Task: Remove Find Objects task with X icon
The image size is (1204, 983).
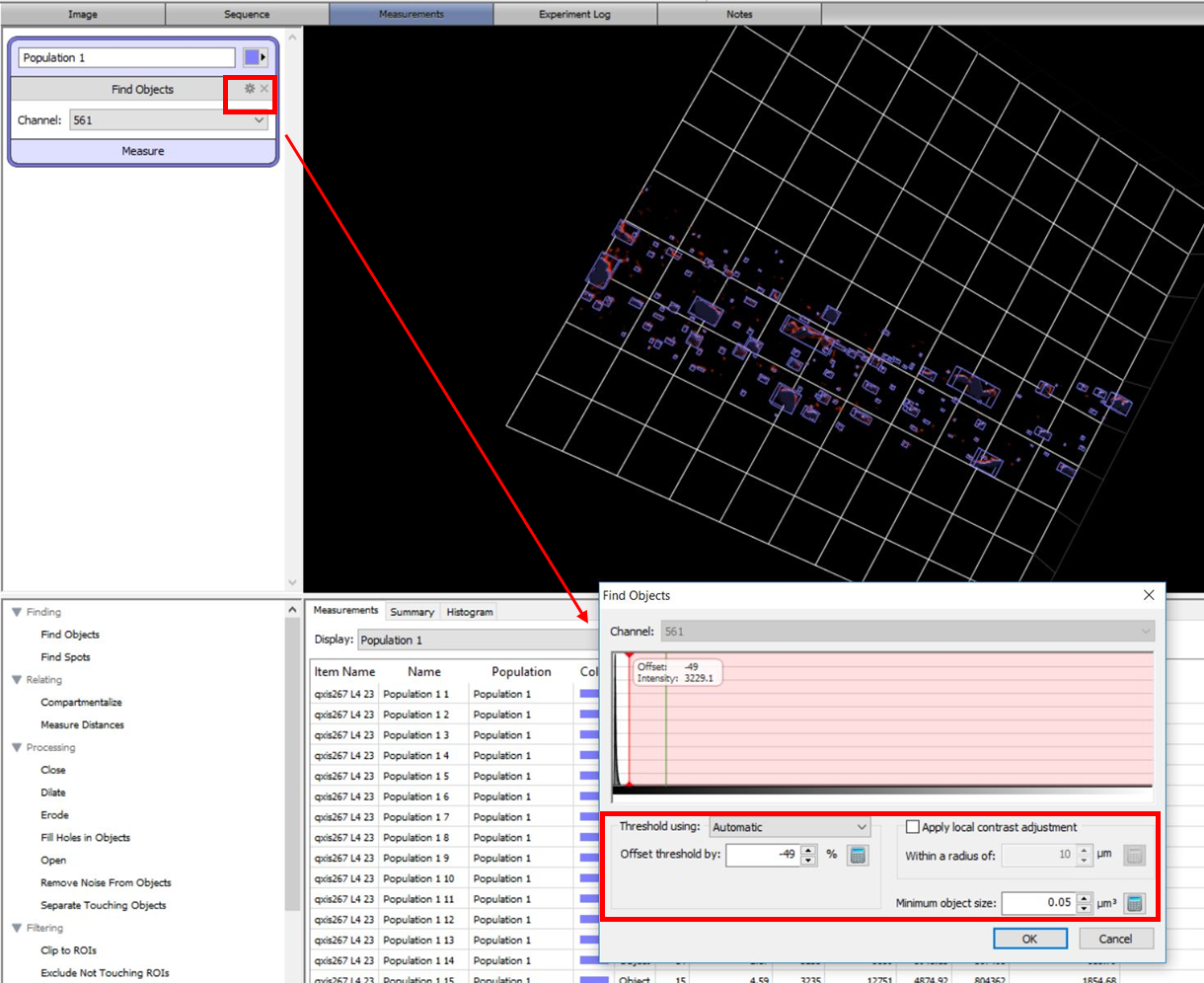Action: coord(264,89)
